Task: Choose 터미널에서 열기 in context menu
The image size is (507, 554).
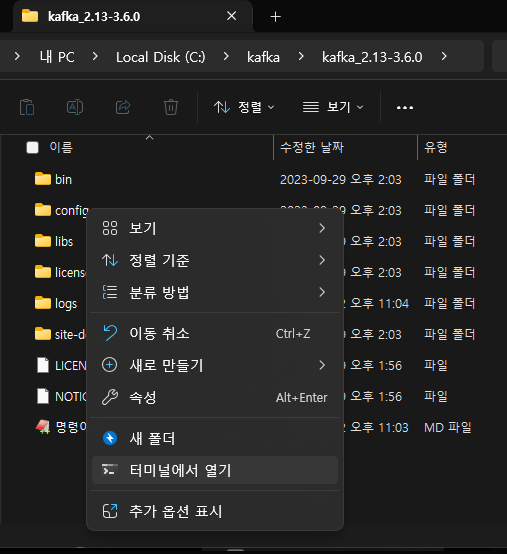Action: 215,470
